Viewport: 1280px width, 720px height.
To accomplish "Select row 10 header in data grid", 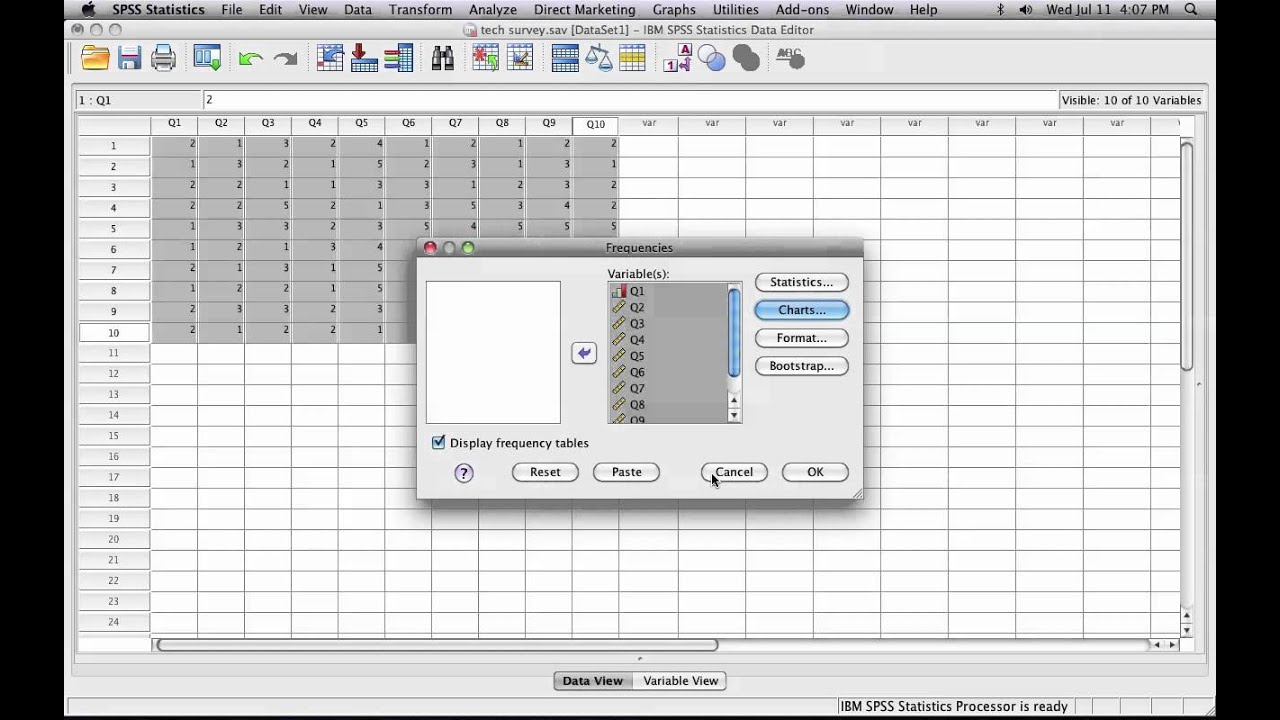I will [x=114, y=332].
